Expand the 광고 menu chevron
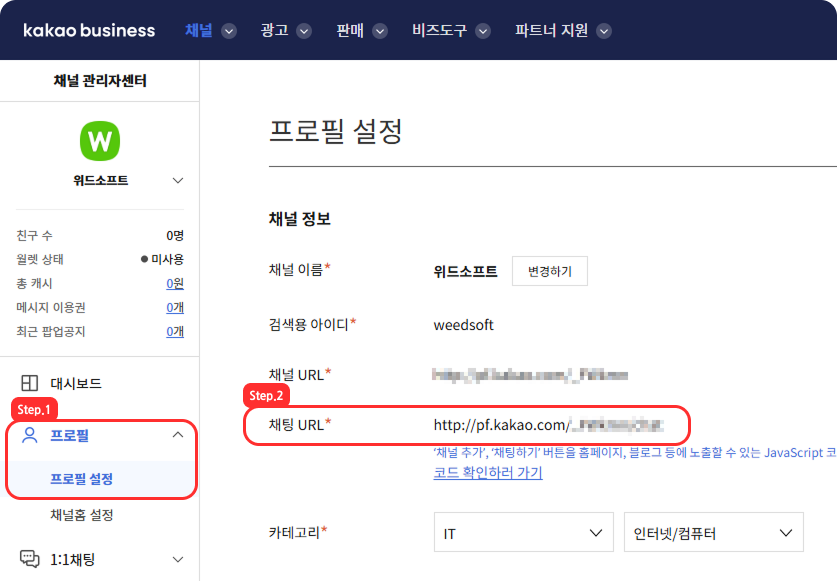The width and height of the screenshot is (837, 581). tap(304, 32)
